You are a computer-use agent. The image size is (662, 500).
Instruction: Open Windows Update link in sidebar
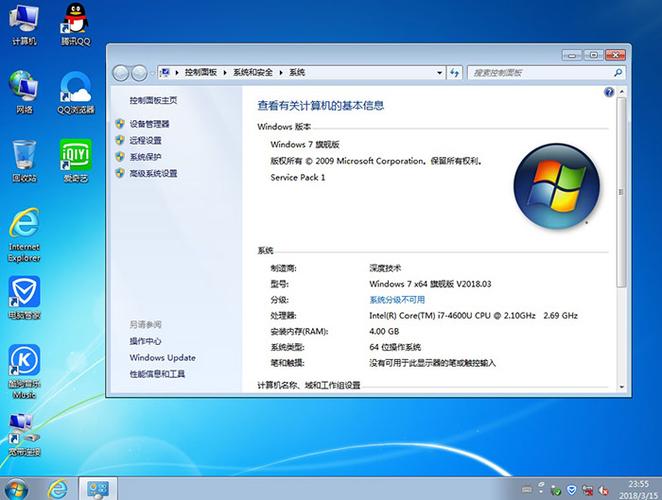162,358
